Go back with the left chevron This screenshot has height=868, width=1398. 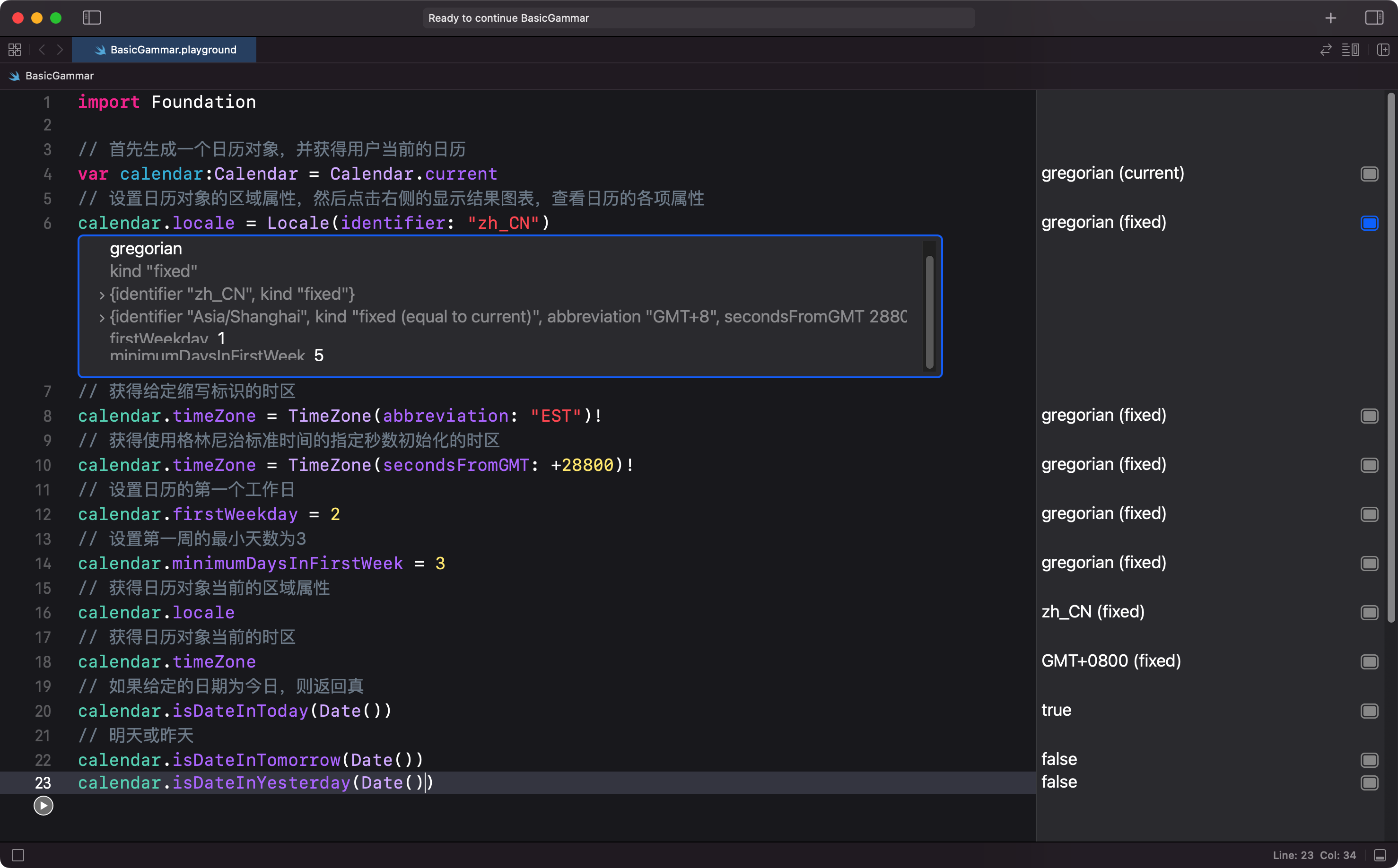[x=42, y=50]
